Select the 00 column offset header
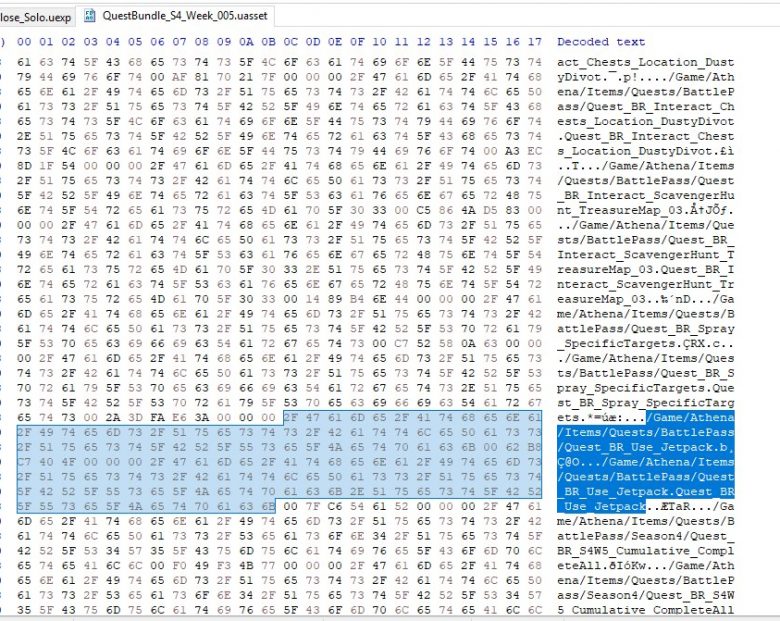780x621 pixels. pos(24,42)
